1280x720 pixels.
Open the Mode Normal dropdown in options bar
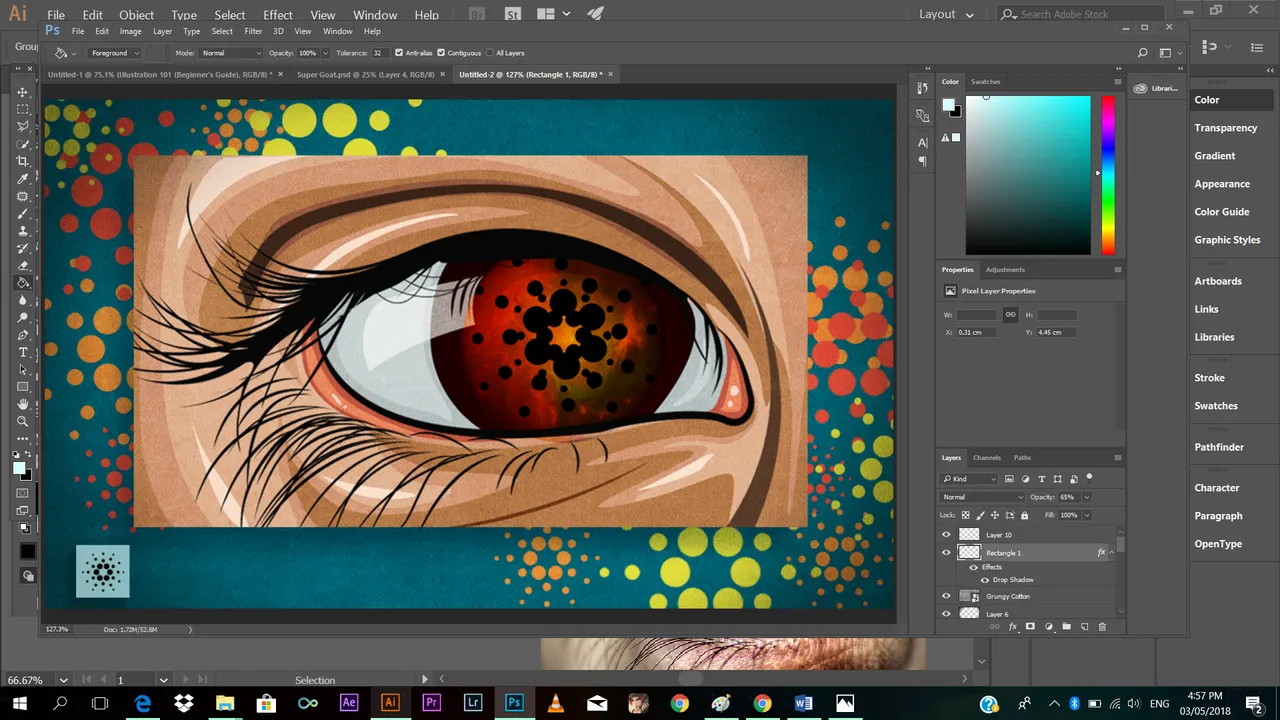pyautogui.click(x=231, y=53)
